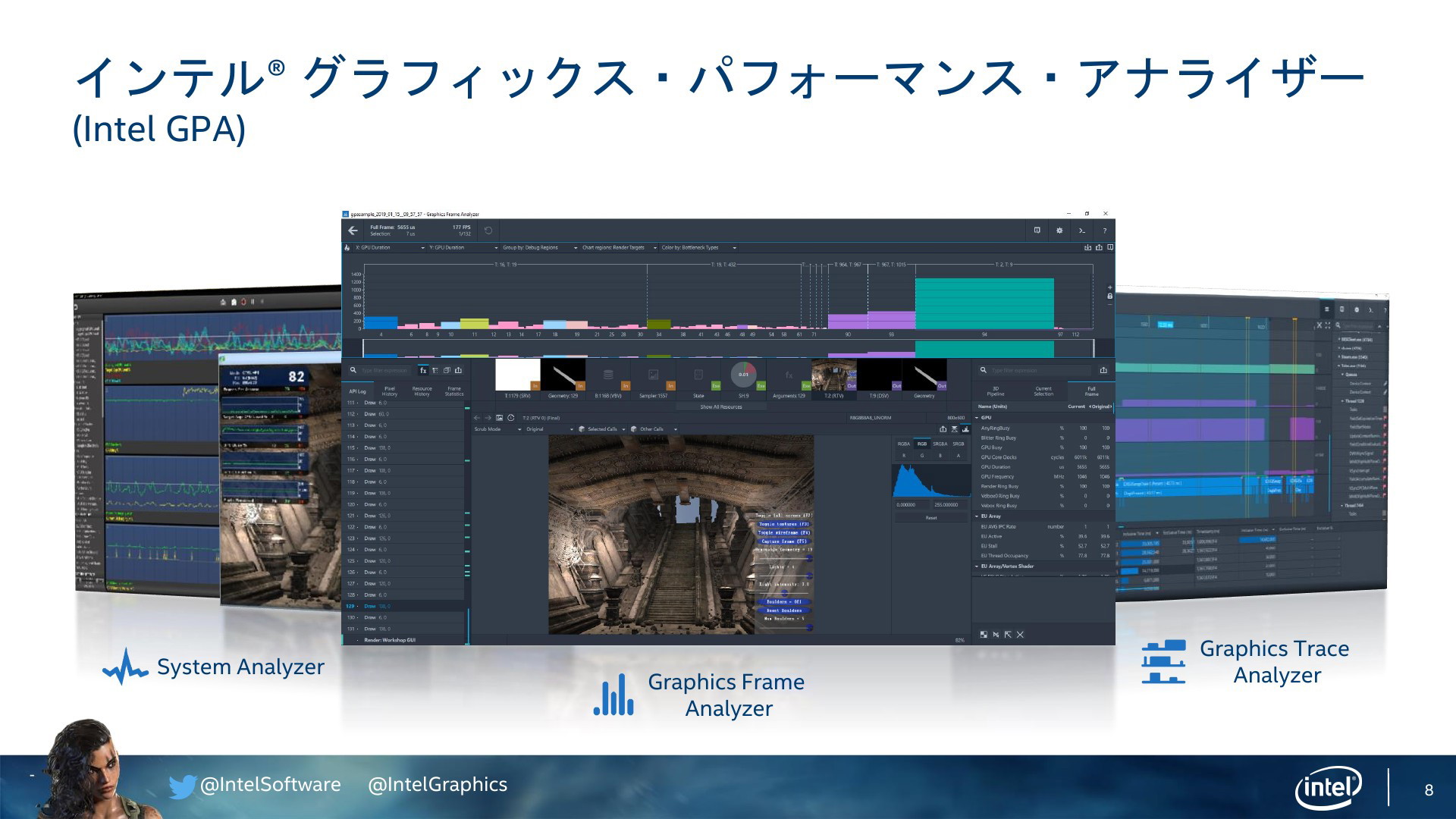Open the console prompt icon in header

(1082, 231)
